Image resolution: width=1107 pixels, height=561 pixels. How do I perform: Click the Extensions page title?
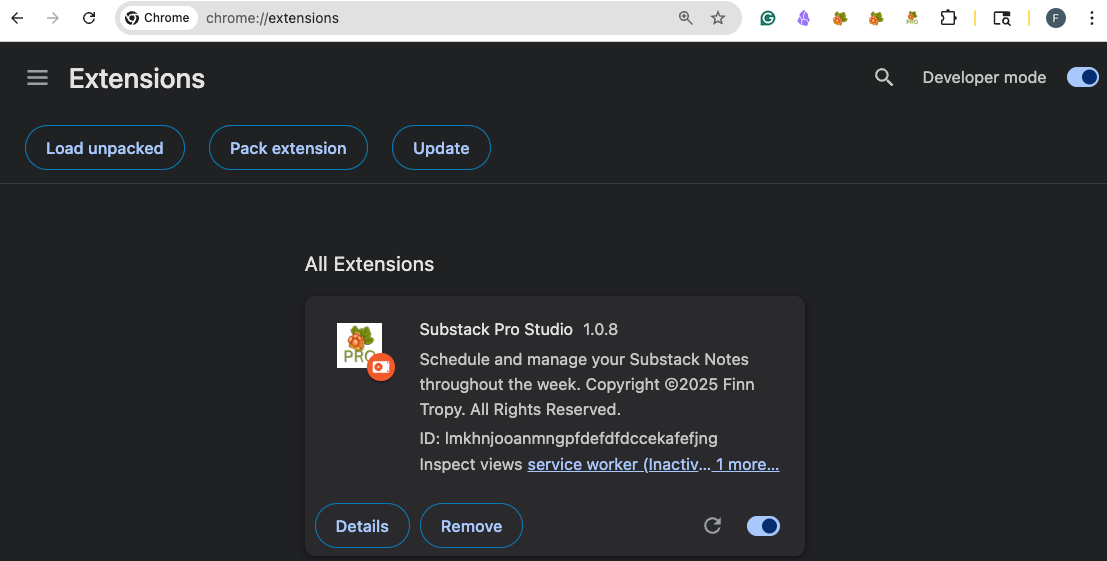tap(137, 78)
